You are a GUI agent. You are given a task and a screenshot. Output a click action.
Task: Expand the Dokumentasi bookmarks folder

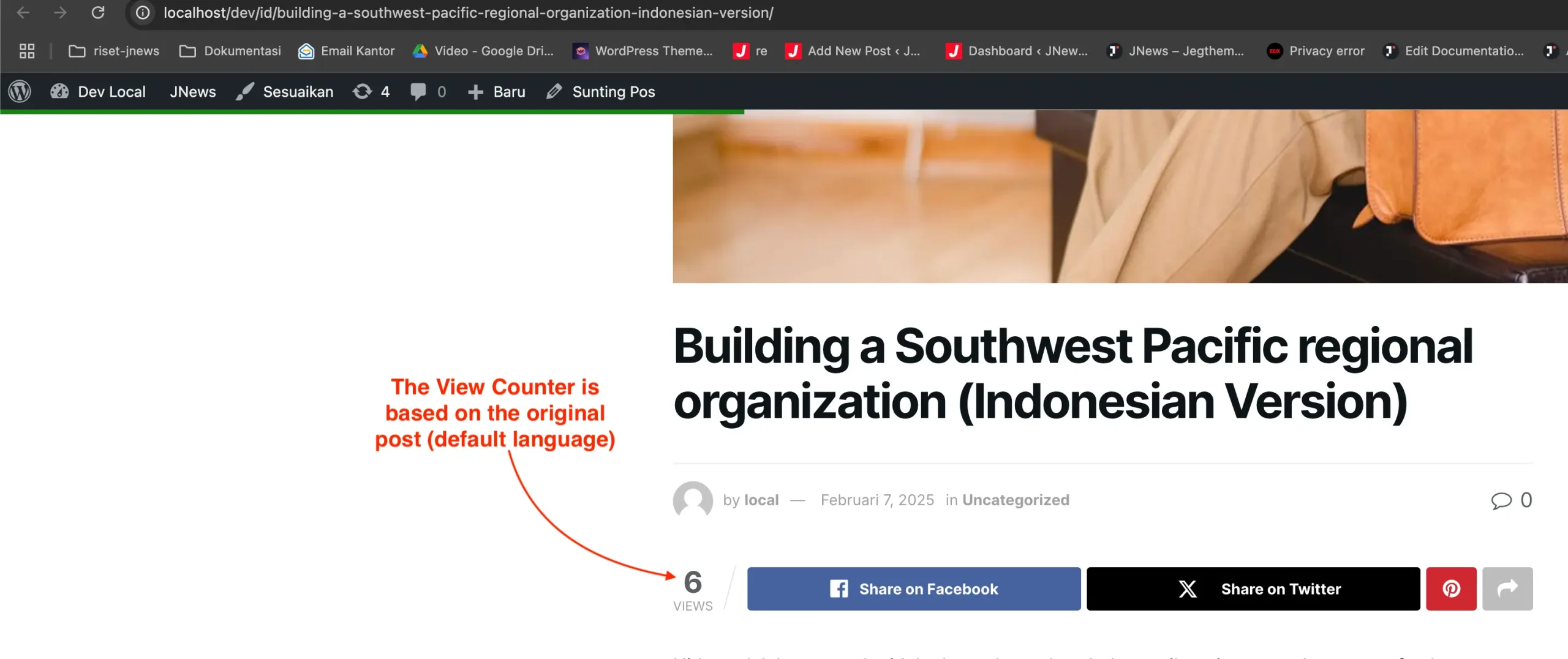coord(230,51)
